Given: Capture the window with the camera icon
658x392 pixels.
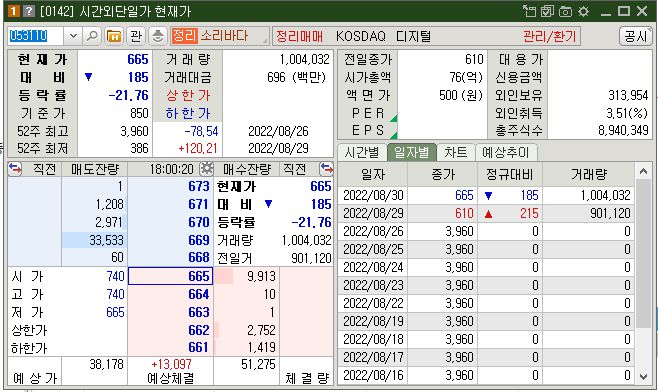Looking at the screenshot, I should click(x=565, y=11).
